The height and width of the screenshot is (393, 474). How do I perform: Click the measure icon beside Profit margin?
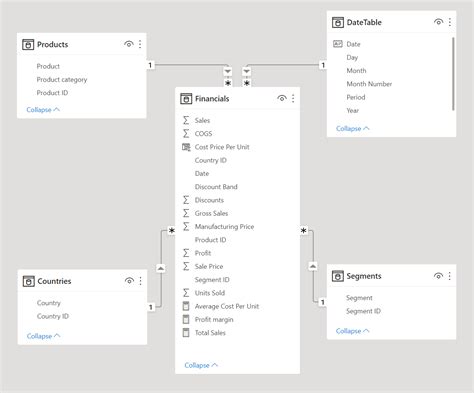click(x=186, y=319)
